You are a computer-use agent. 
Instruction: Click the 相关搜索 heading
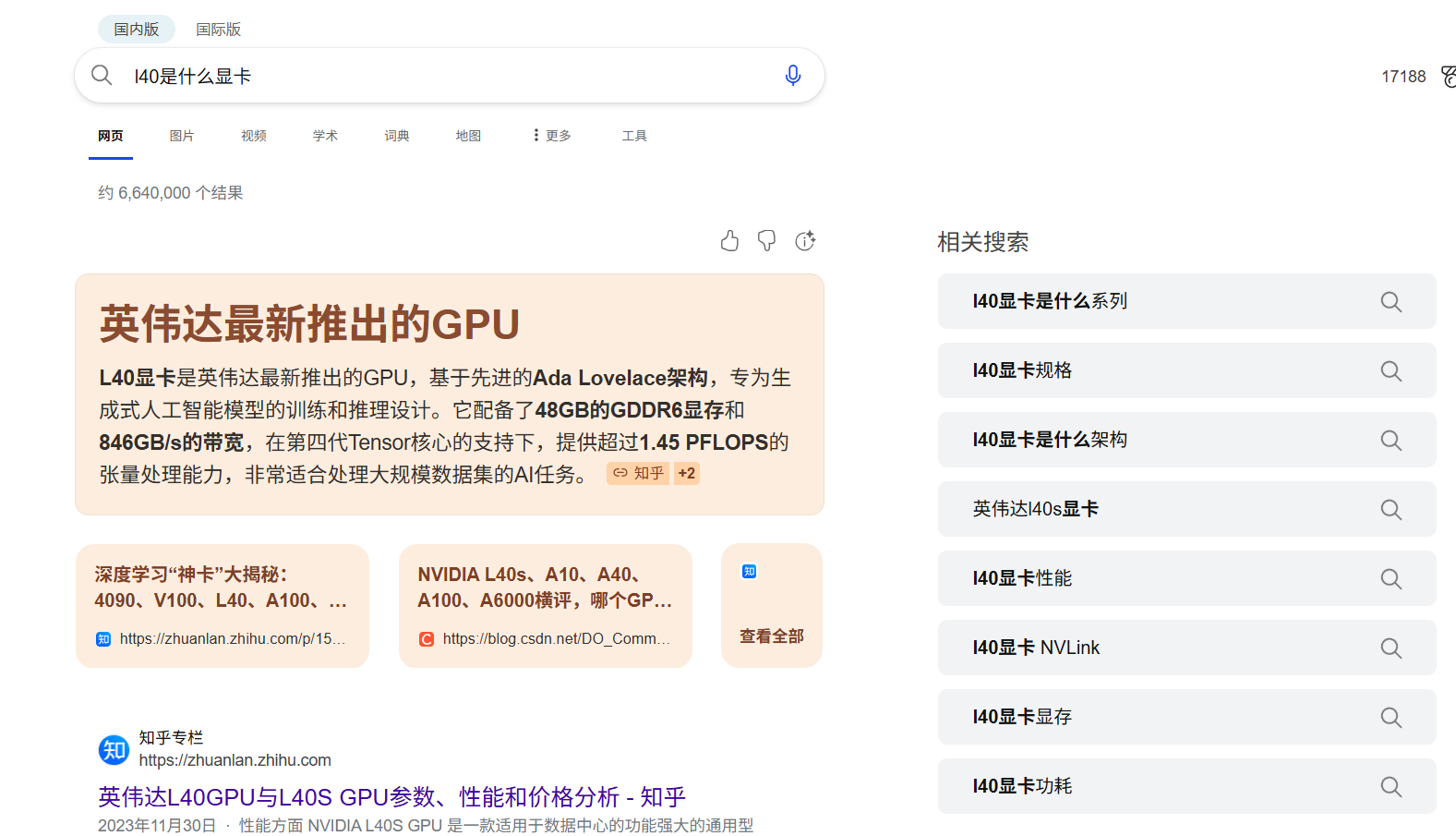point(983,242)
